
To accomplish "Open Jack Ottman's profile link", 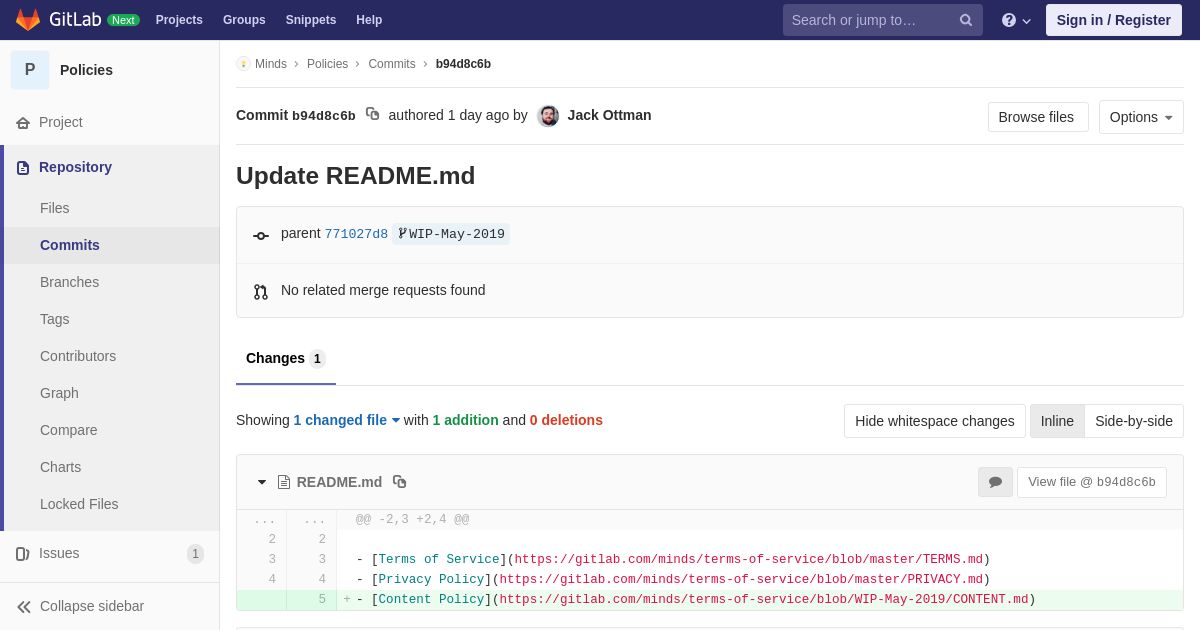I will 609,115.
